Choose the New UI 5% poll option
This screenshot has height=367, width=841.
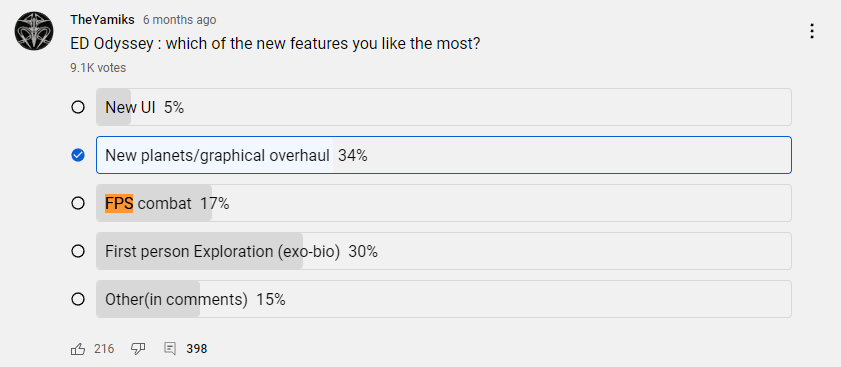point(444,107)
